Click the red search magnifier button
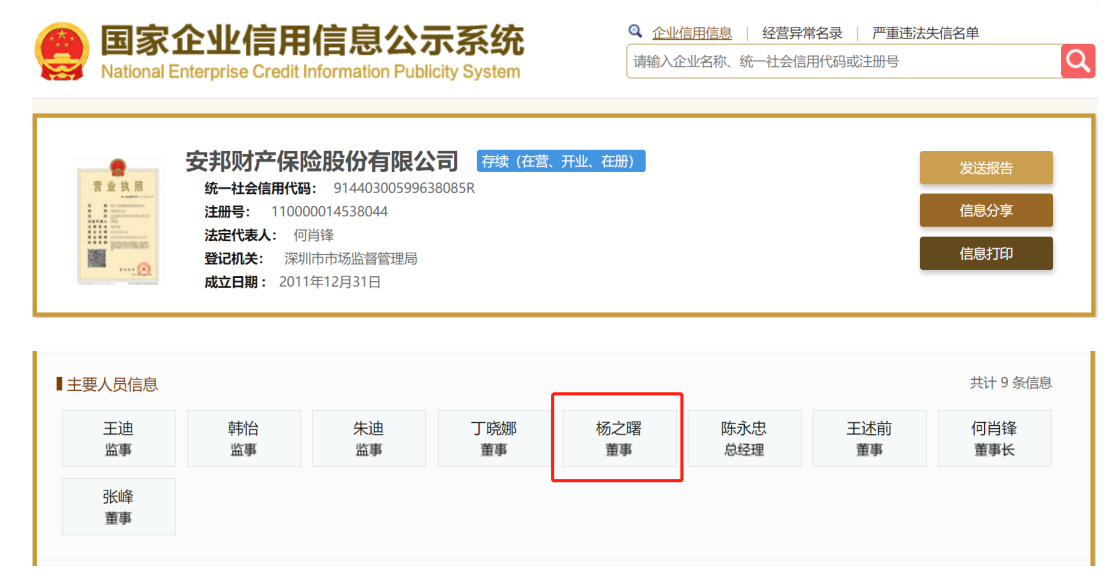The image size is (1111, 581). (1078, 61)
